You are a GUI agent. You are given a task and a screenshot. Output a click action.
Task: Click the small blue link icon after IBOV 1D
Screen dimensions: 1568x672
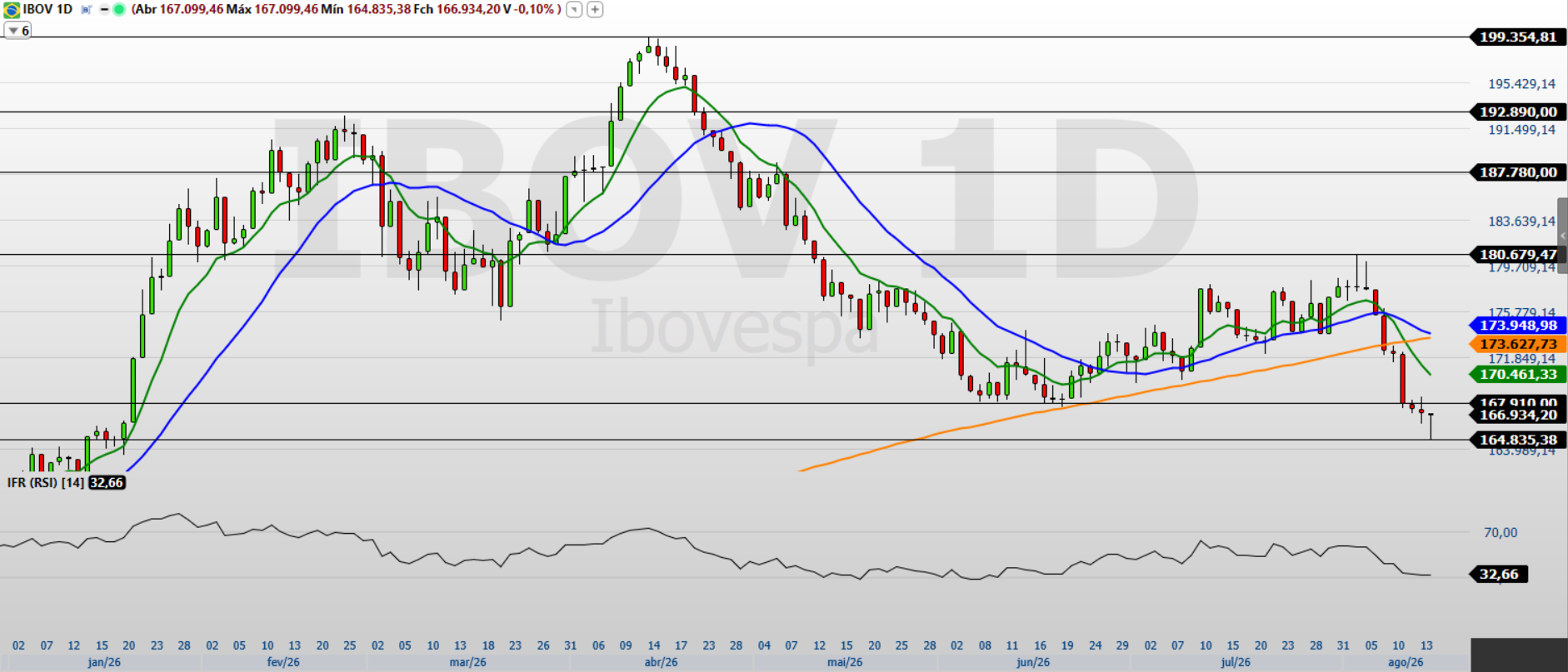pyautogui.click(x=86, y=10)
